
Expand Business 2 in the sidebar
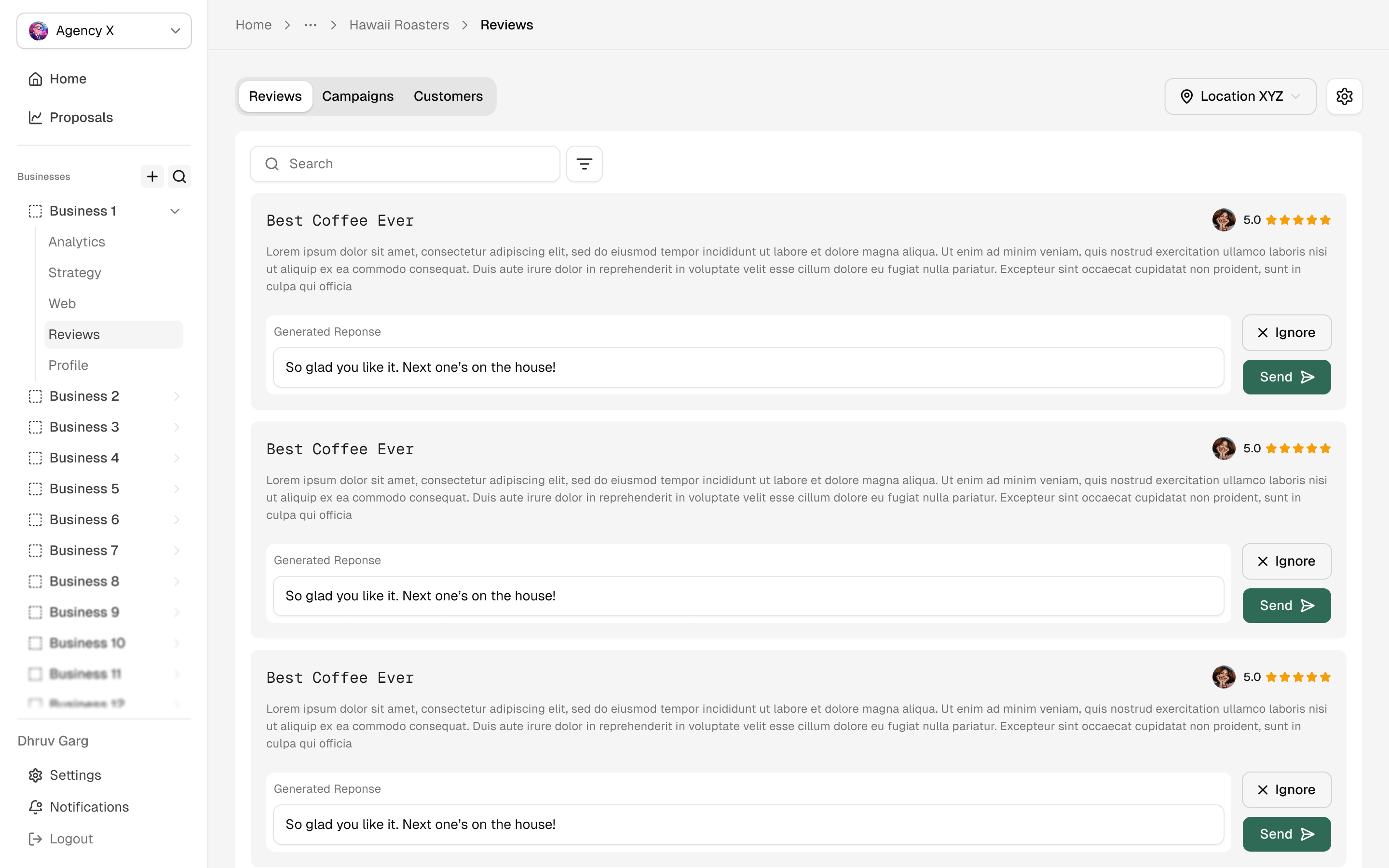[x=176, y=396]
